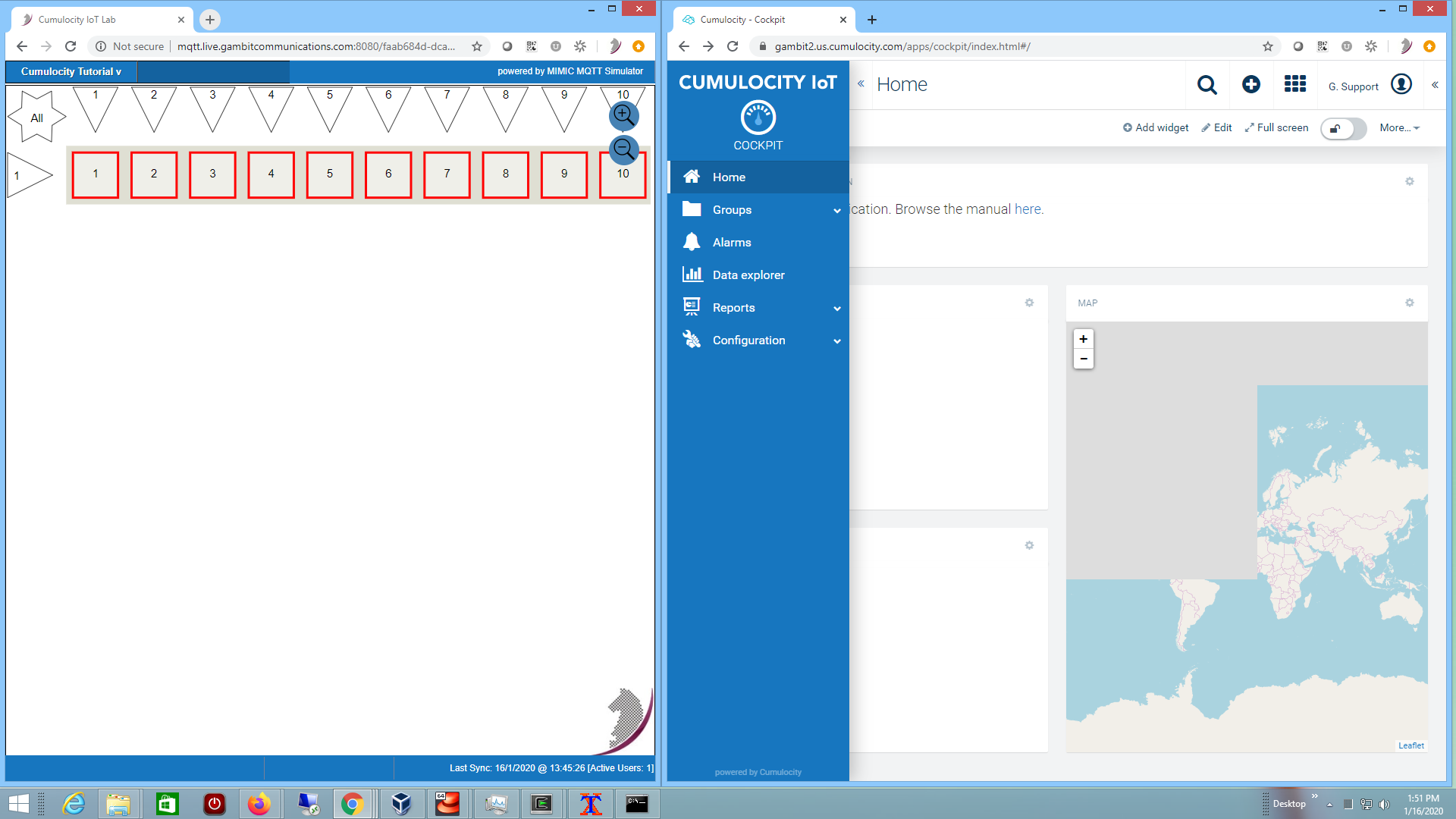The height and width of the screenshot is (819, 1456).
Task: Open Internet Explorer from the taskbar
Action: coord(74,804)
